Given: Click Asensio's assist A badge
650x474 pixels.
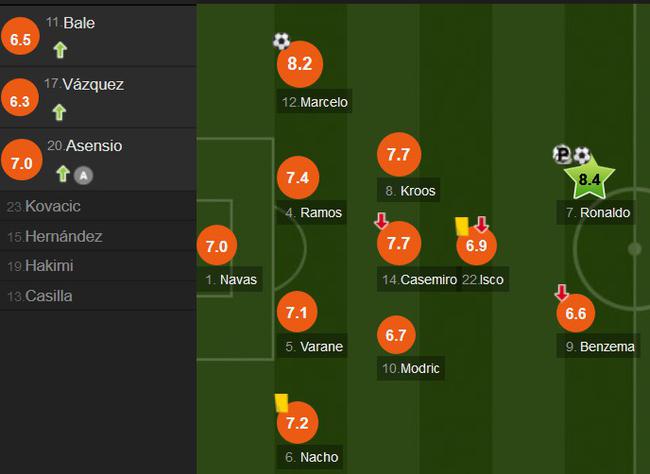Looking at the screenshot, I should pyautogui.click(x=83, y=176).
